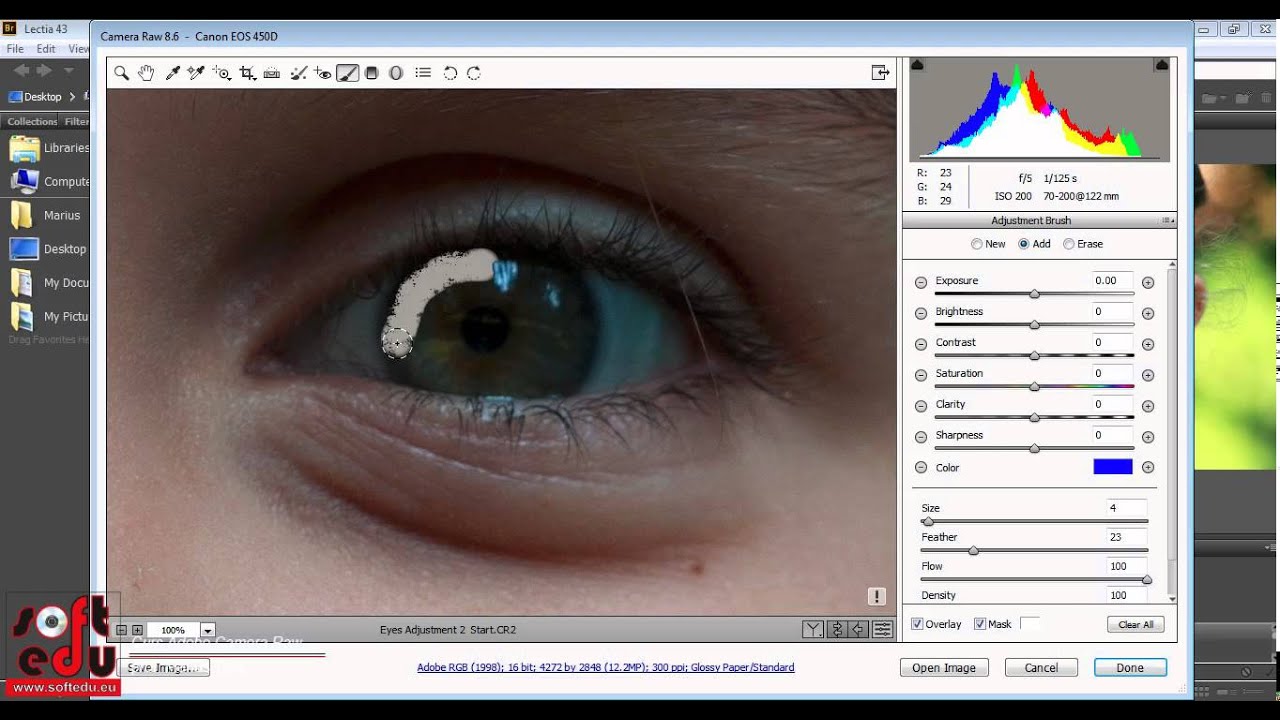1280x720 pixels.
Task: Rotate image 90° clockwise
Action: click(474, 73)
